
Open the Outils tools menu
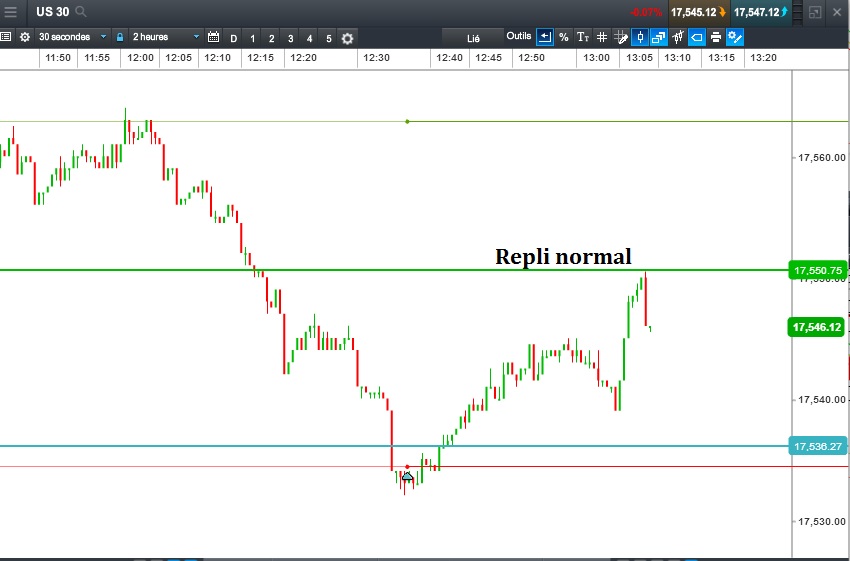tap(519, 36)
